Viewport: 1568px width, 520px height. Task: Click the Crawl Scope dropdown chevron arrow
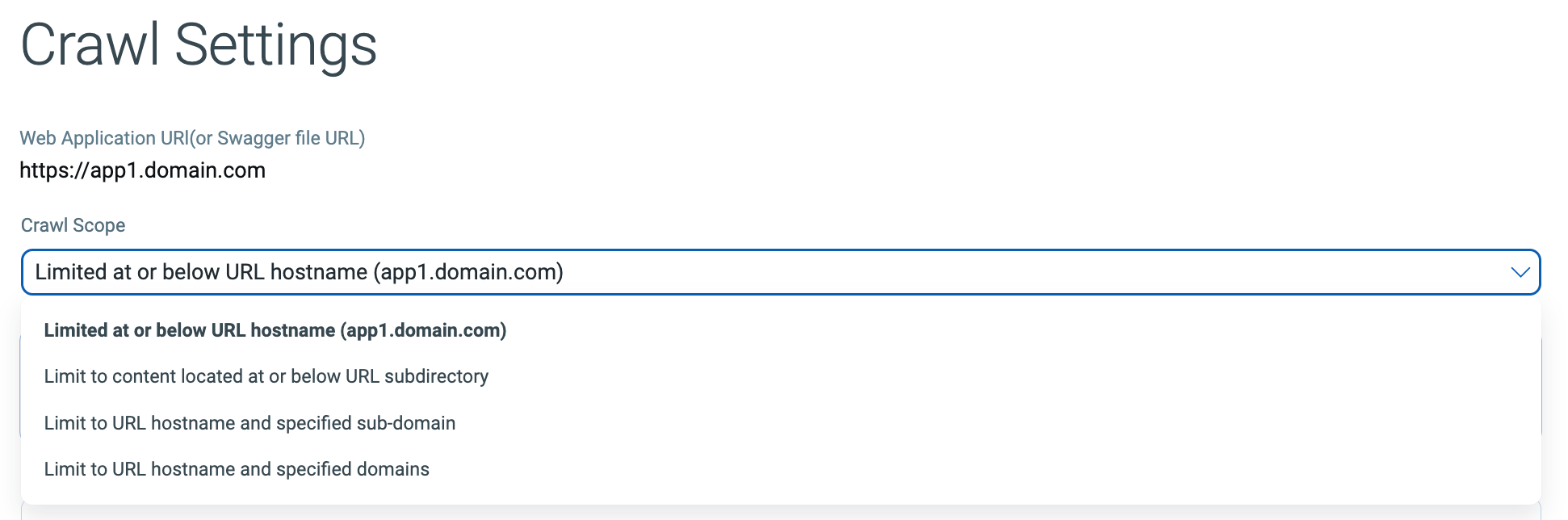[1520, 272]
